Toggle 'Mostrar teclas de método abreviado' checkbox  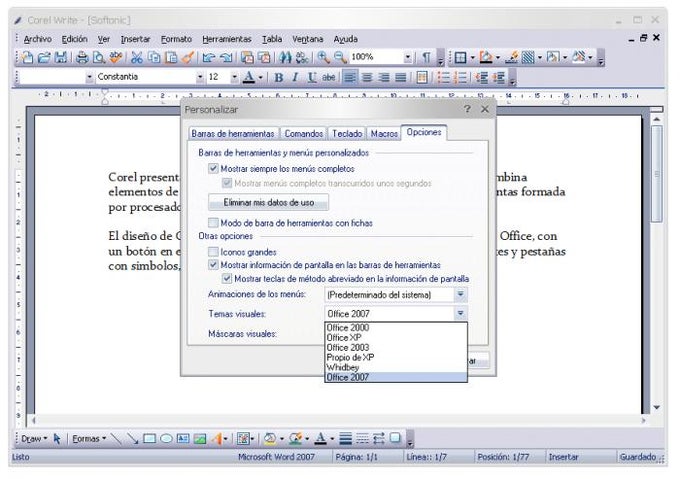tap(226, 278)
